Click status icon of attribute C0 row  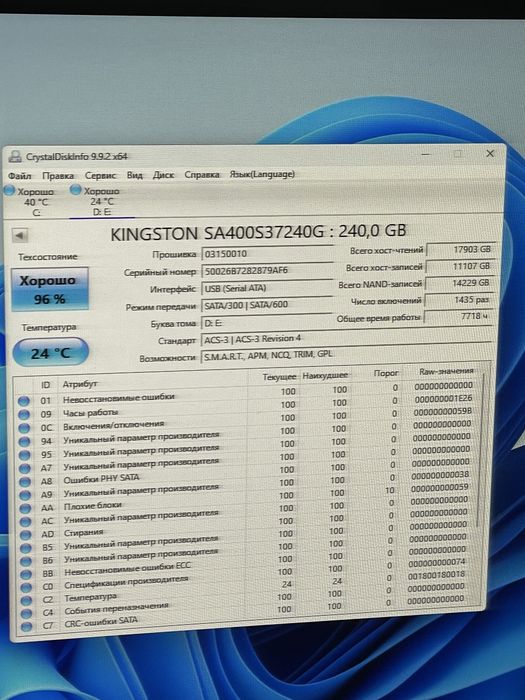(26, 587)
